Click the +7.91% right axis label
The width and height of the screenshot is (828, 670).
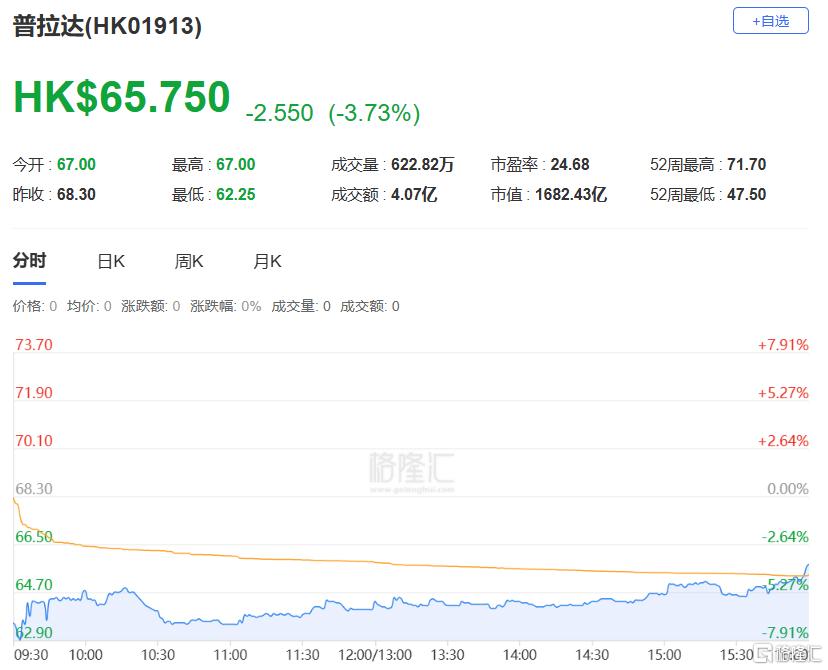783,345
